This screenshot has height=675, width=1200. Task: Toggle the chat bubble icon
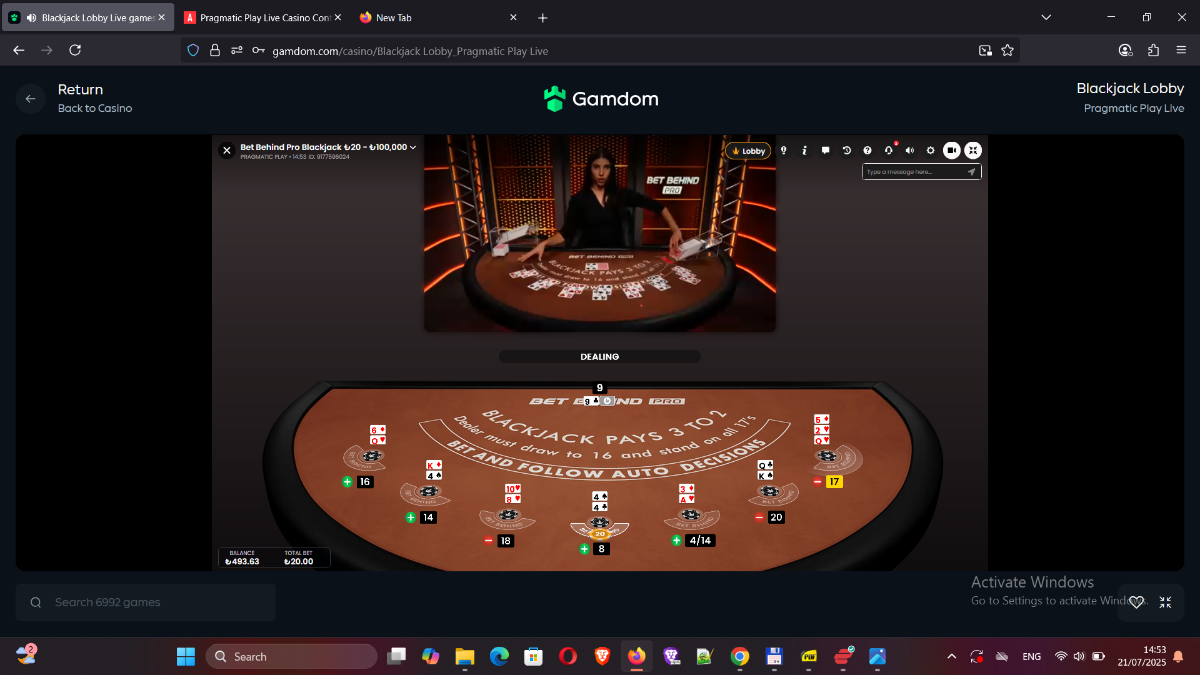[x=825, y=151]
